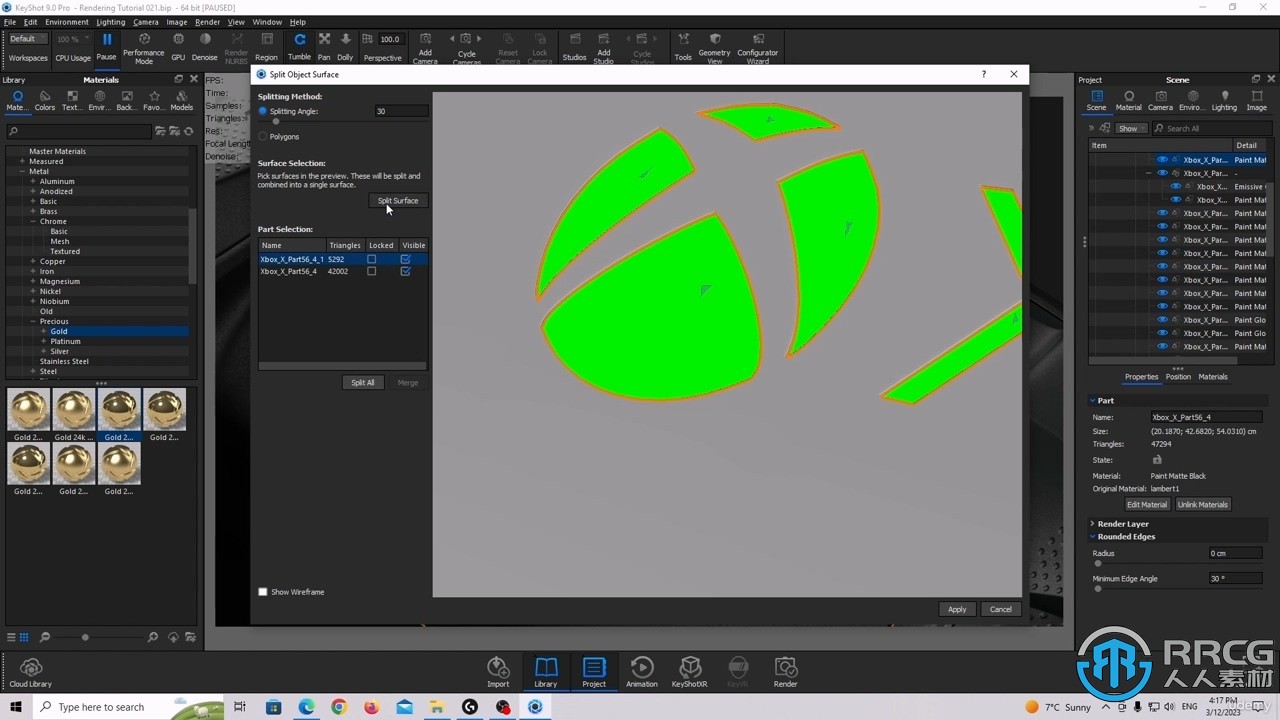Pause the real-time render
Viewport: 1280px width, 720px height.
pos(106,46)
